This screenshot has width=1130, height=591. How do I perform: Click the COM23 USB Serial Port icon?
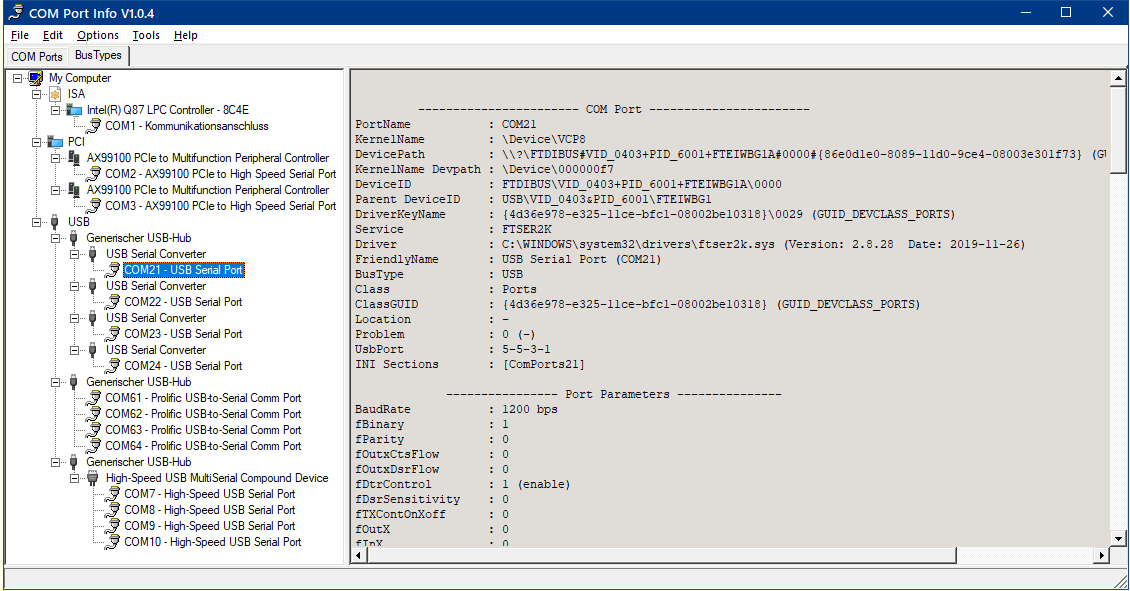[112, 334]
